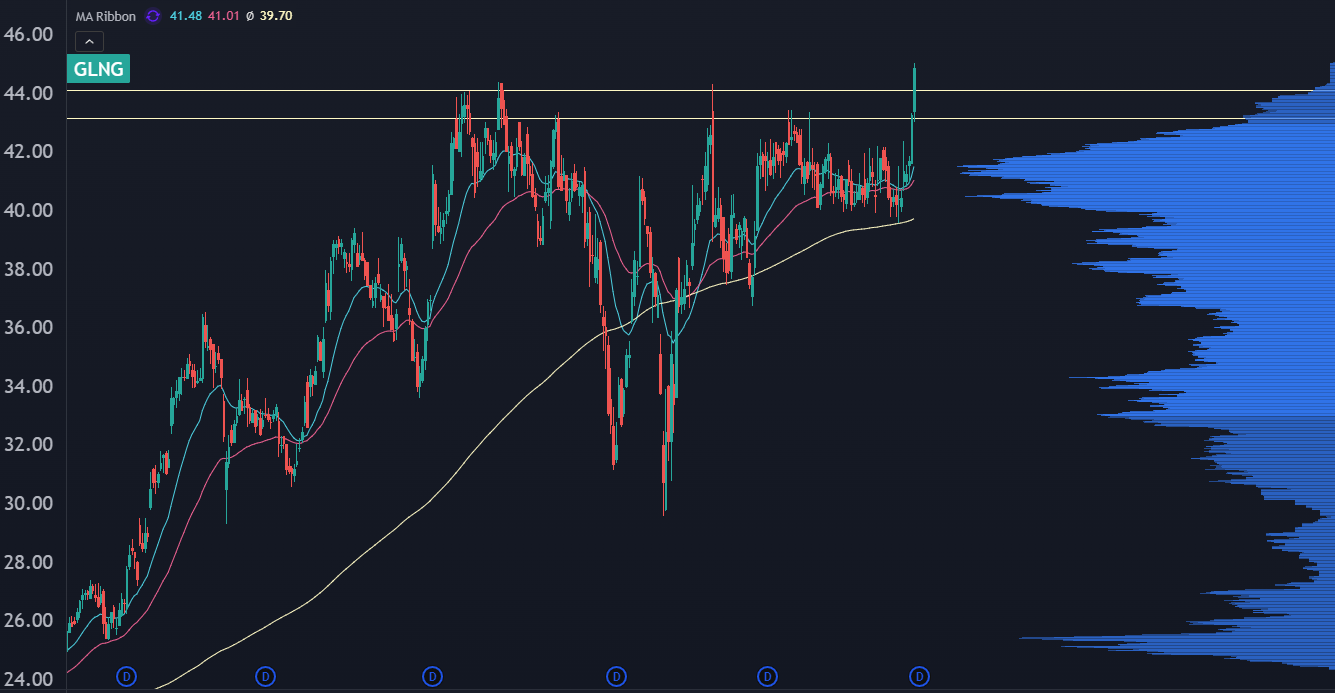
Task: Click the 28.00 price axis label
Action: click(28, 562)
